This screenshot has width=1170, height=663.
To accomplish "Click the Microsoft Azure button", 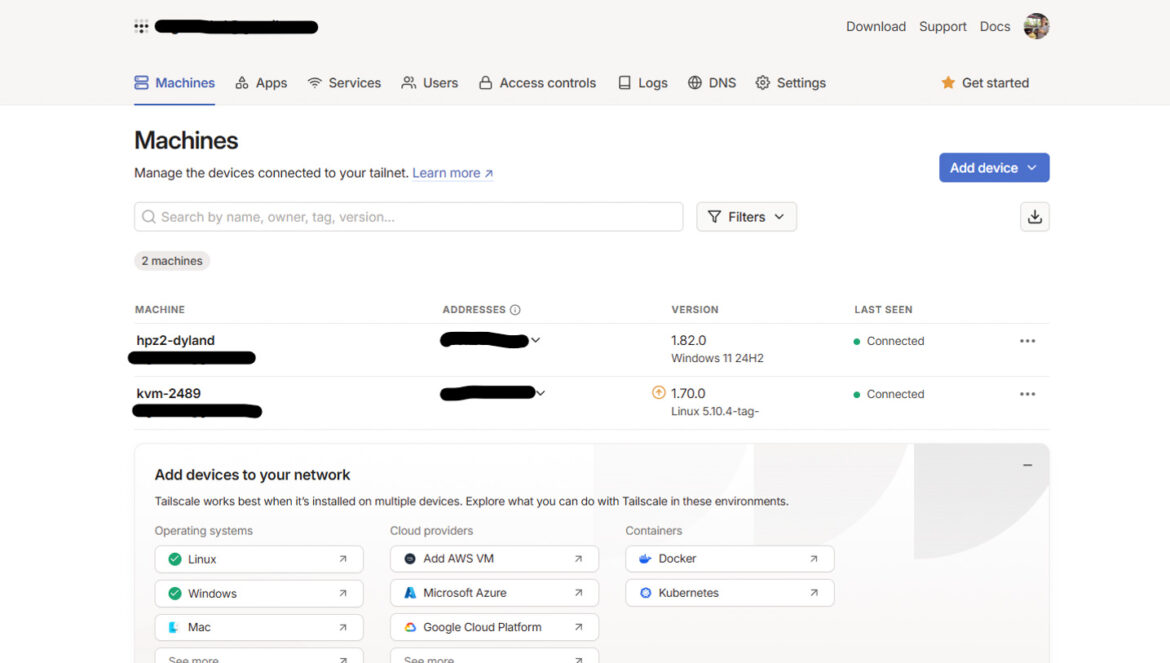I will (x=494, y=593).
